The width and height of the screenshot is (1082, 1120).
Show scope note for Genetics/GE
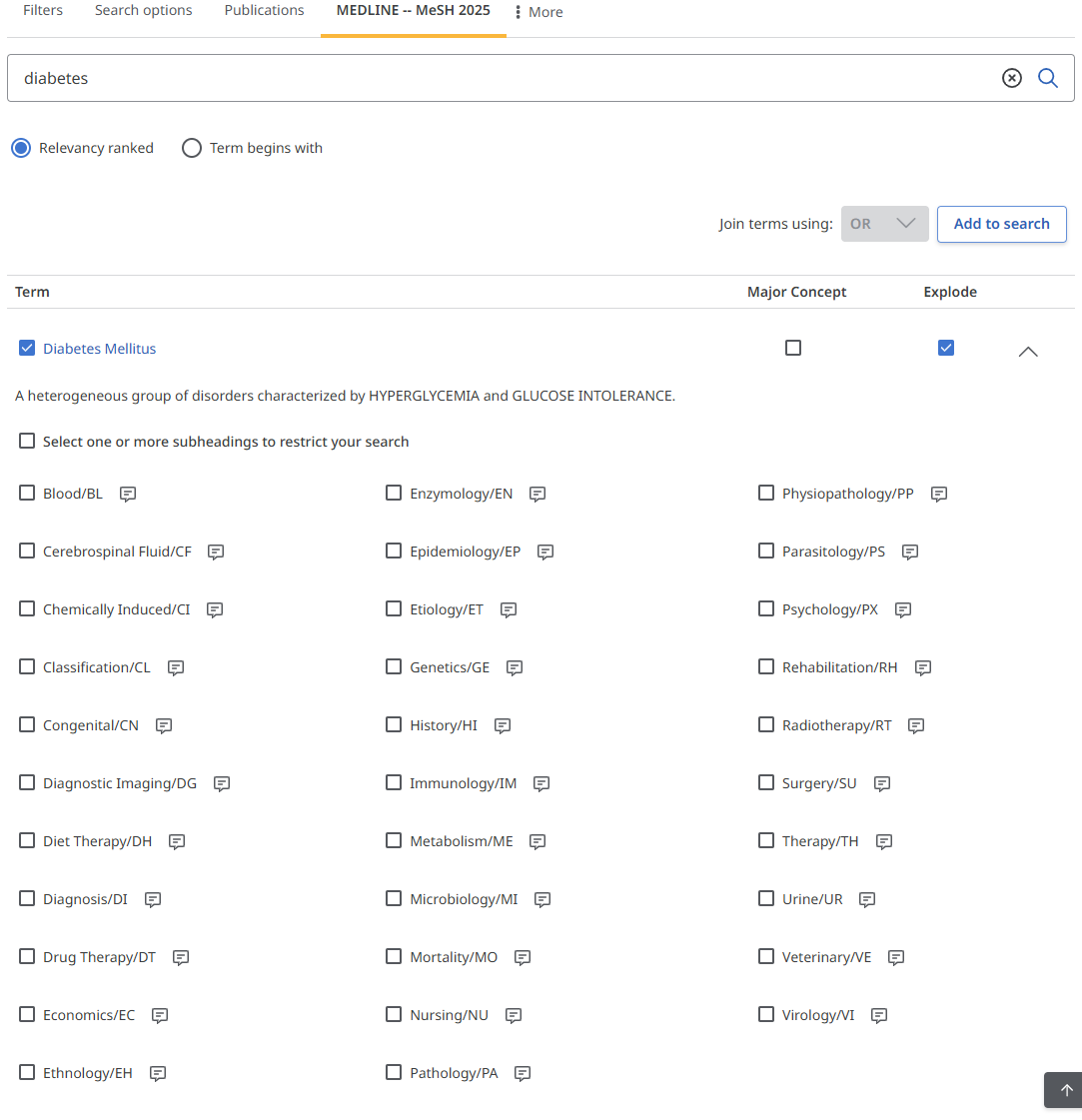[515, 667]
